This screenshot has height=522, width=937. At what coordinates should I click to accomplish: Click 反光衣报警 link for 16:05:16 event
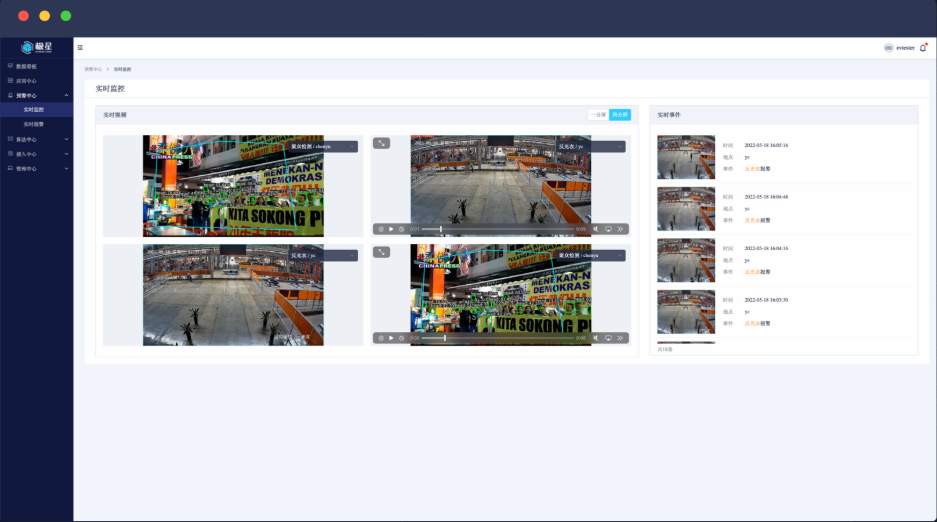point(757,169)
